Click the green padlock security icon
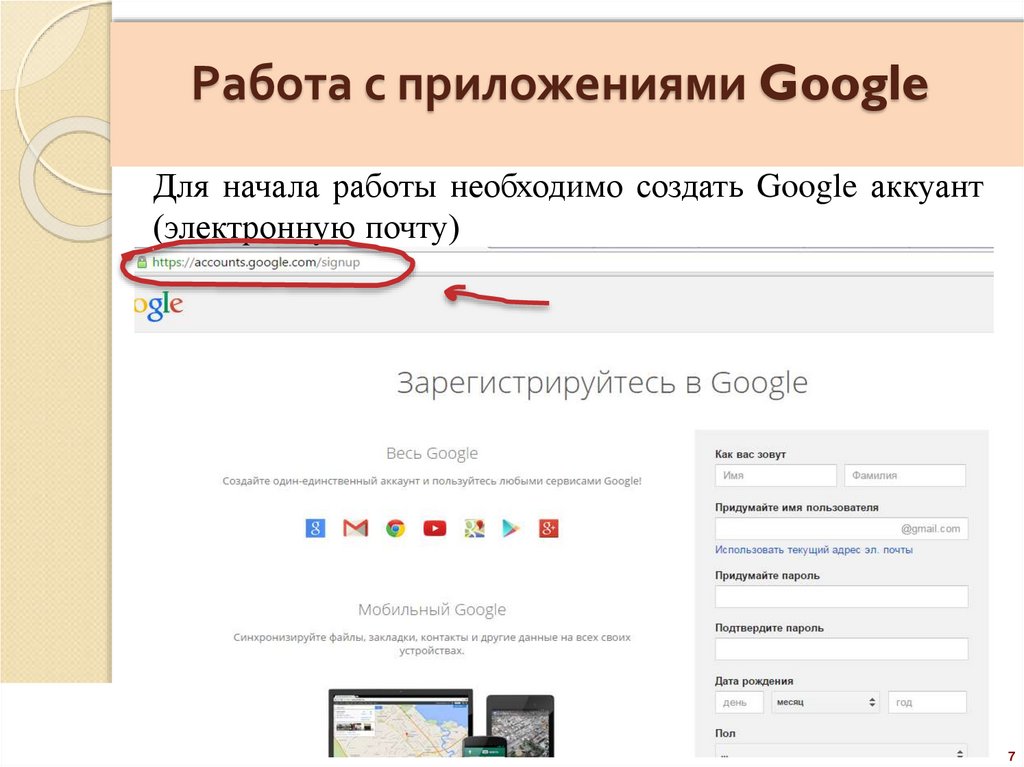 click(x=142, y=262)
